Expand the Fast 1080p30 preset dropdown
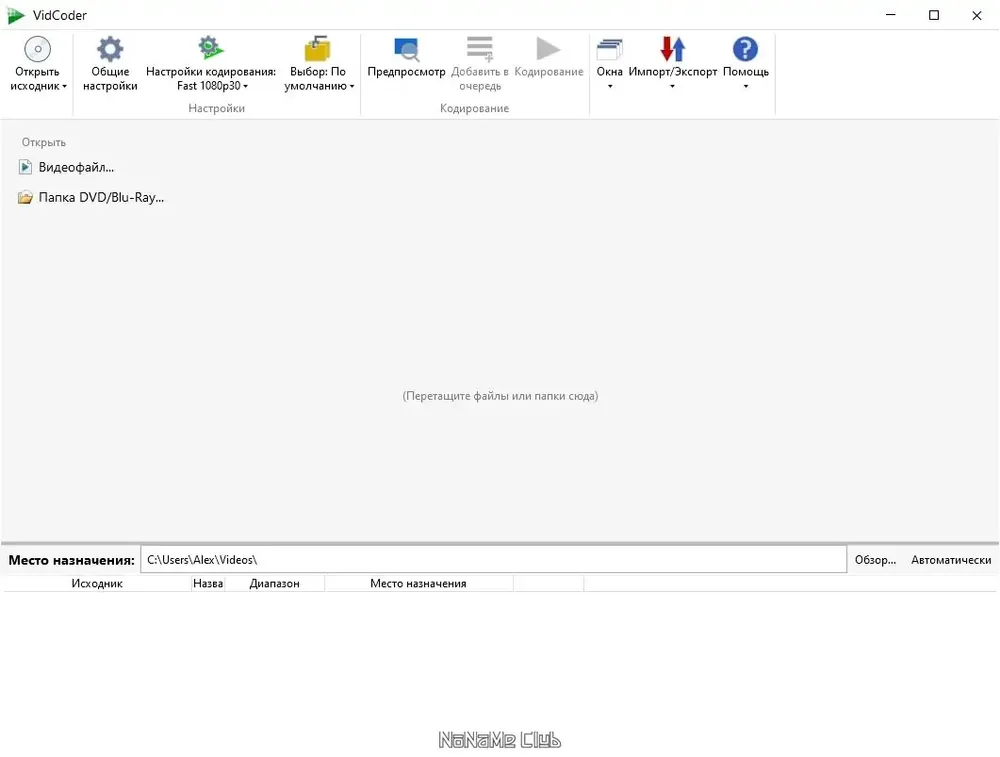 [x=246, y=86]
